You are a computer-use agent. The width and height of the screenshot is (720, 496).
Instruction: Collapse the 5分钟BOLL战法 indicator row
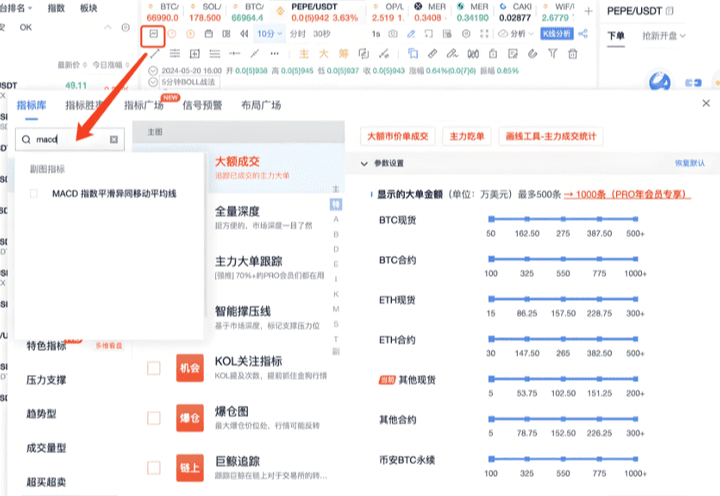(x=153, y=82)
